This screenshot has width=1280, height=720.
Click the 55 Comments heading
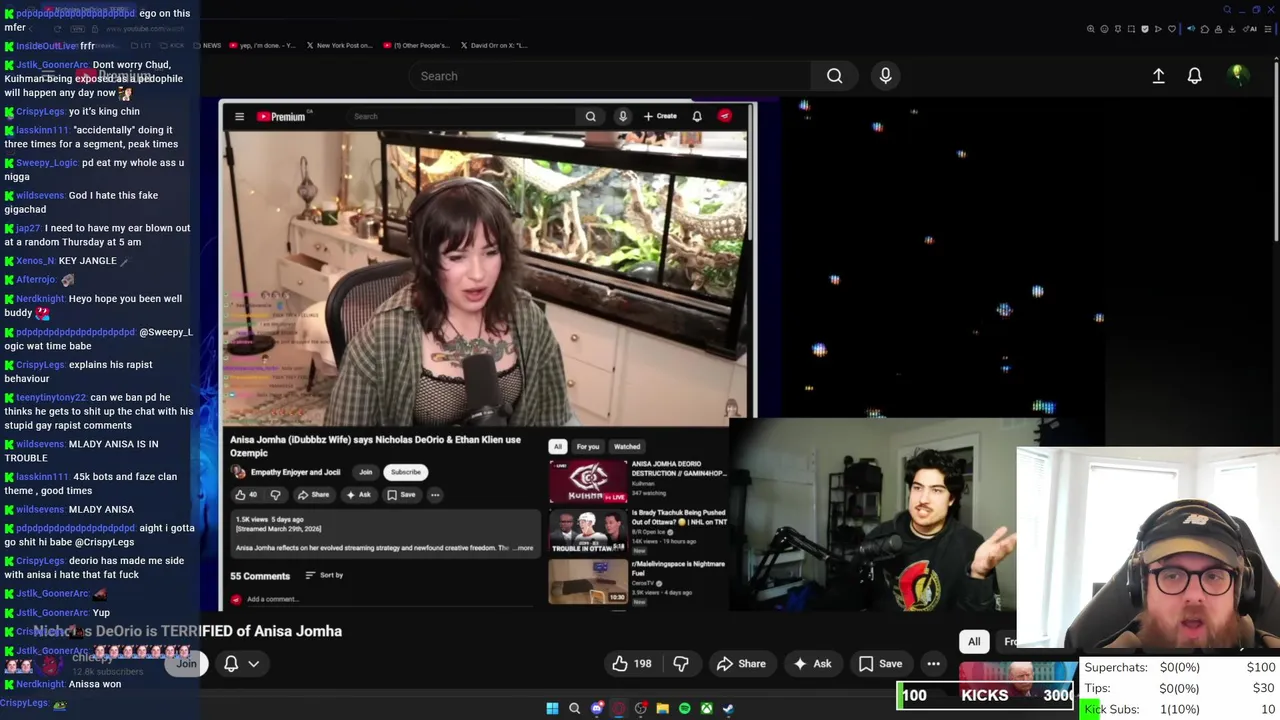point(260,576)
